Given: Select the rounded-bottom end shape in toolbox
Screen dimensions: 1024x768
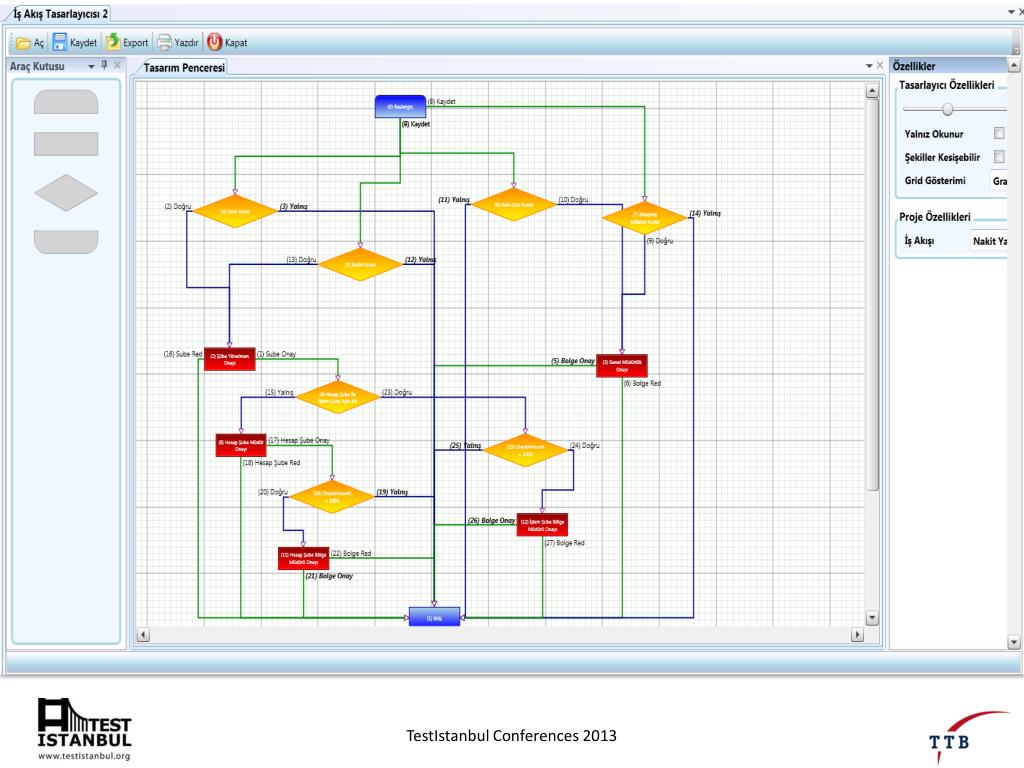Looking at the screenshot, I should point(66,241).
